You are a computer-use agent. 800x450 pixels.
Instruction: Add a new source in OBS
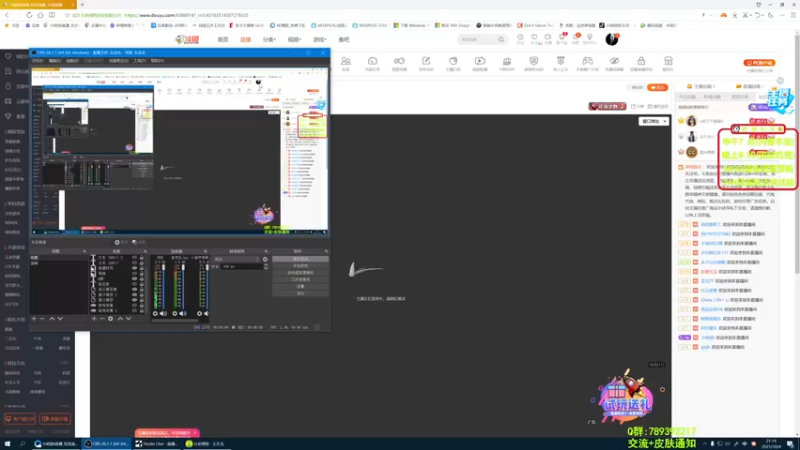tap(94, 319)
